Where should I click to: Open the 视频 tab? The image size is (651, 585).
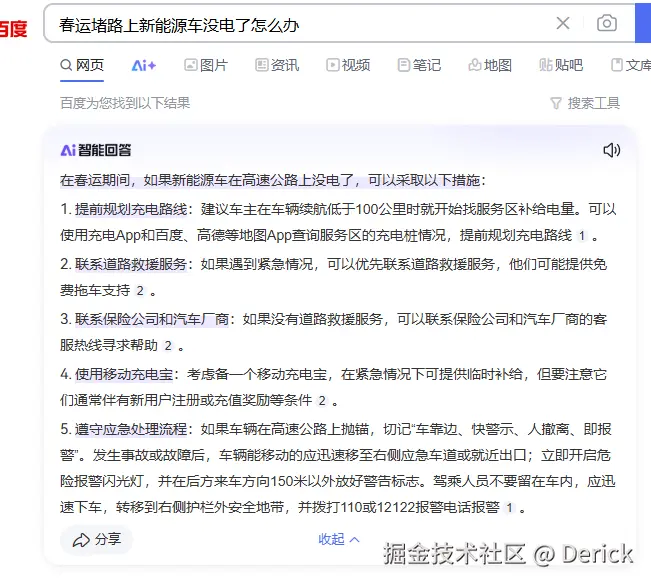tap(347, 65)
